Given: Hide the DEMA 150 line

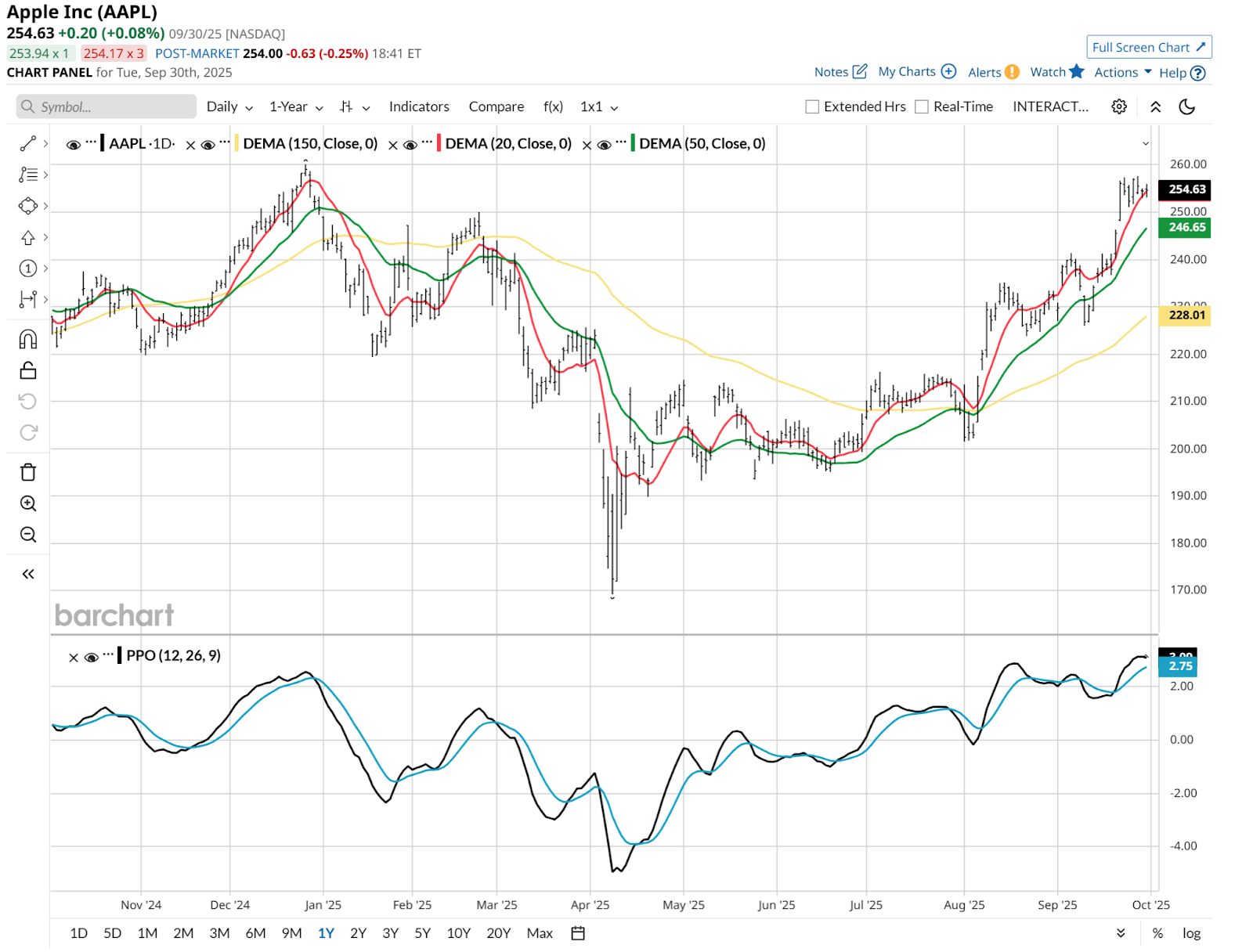Looking at the screenshot, I should point(208,145).
